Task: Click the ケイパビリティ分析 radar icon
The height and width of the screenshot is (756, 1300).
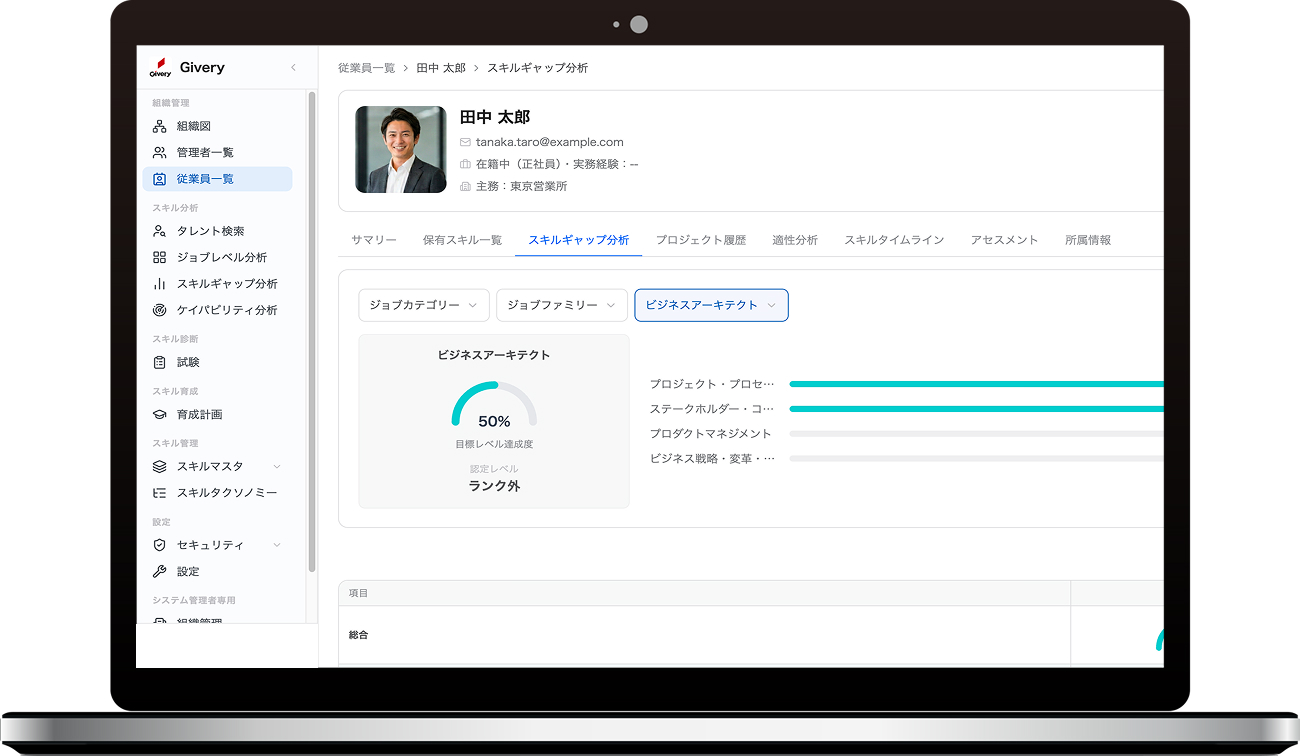Action: tap(159, 310)
